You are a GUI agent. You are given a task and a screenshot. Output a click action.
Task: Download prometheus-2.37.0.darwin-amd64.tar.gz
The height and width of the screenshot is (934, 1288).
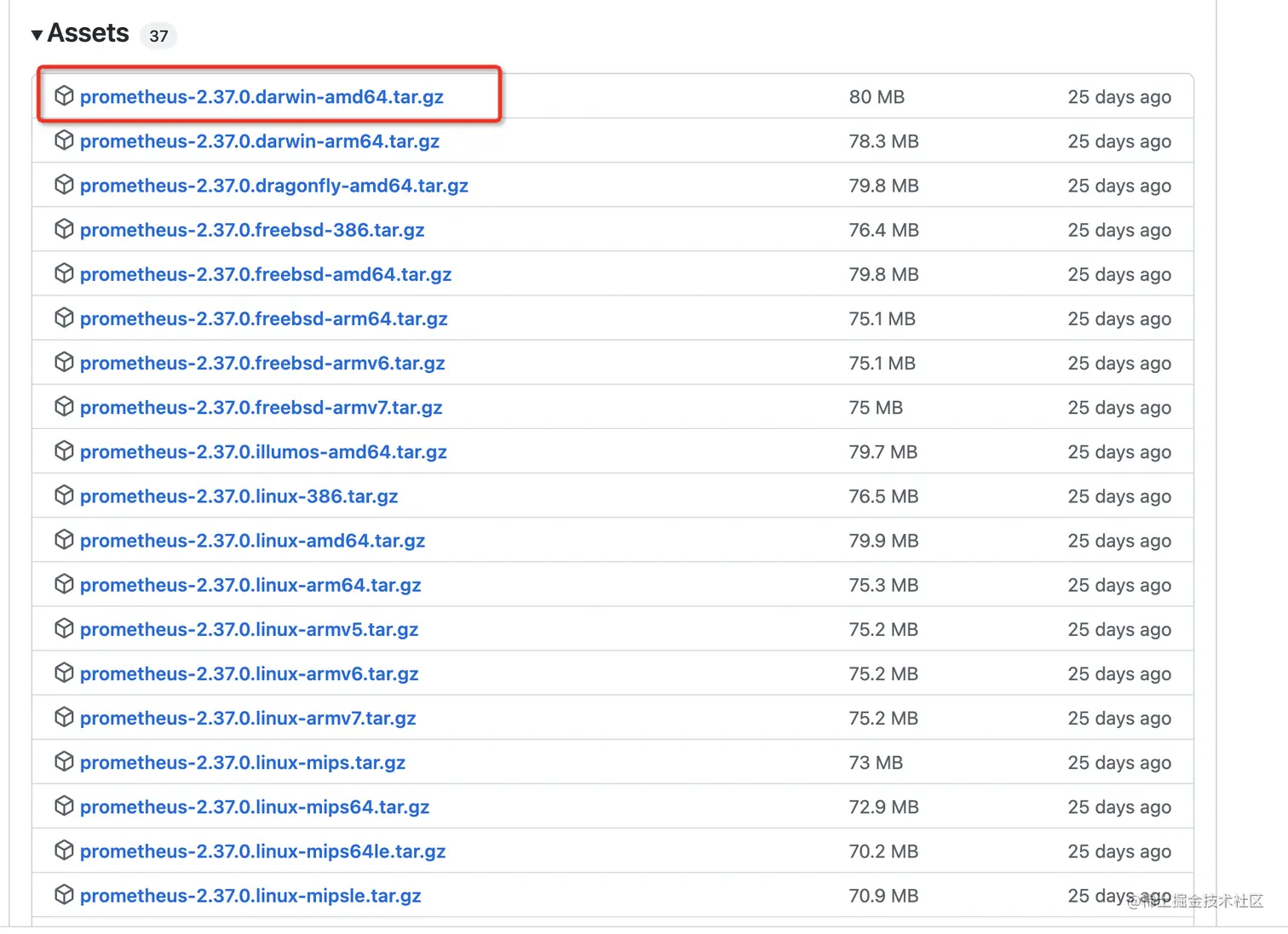click(262, 97)
